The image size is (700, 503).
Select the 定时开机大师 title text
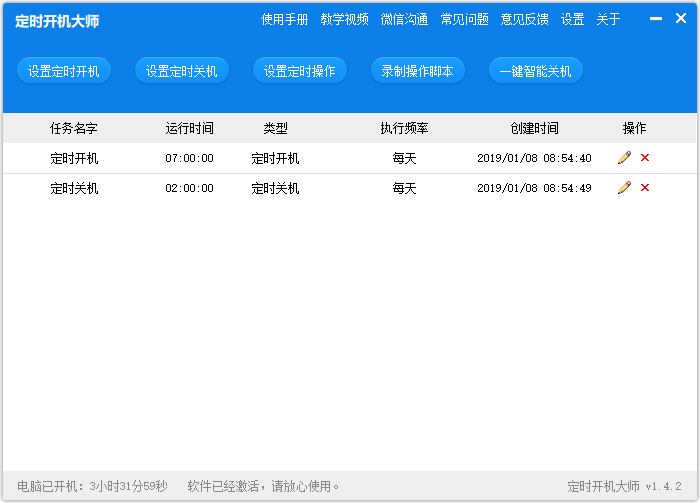click(x=57, y=21)
